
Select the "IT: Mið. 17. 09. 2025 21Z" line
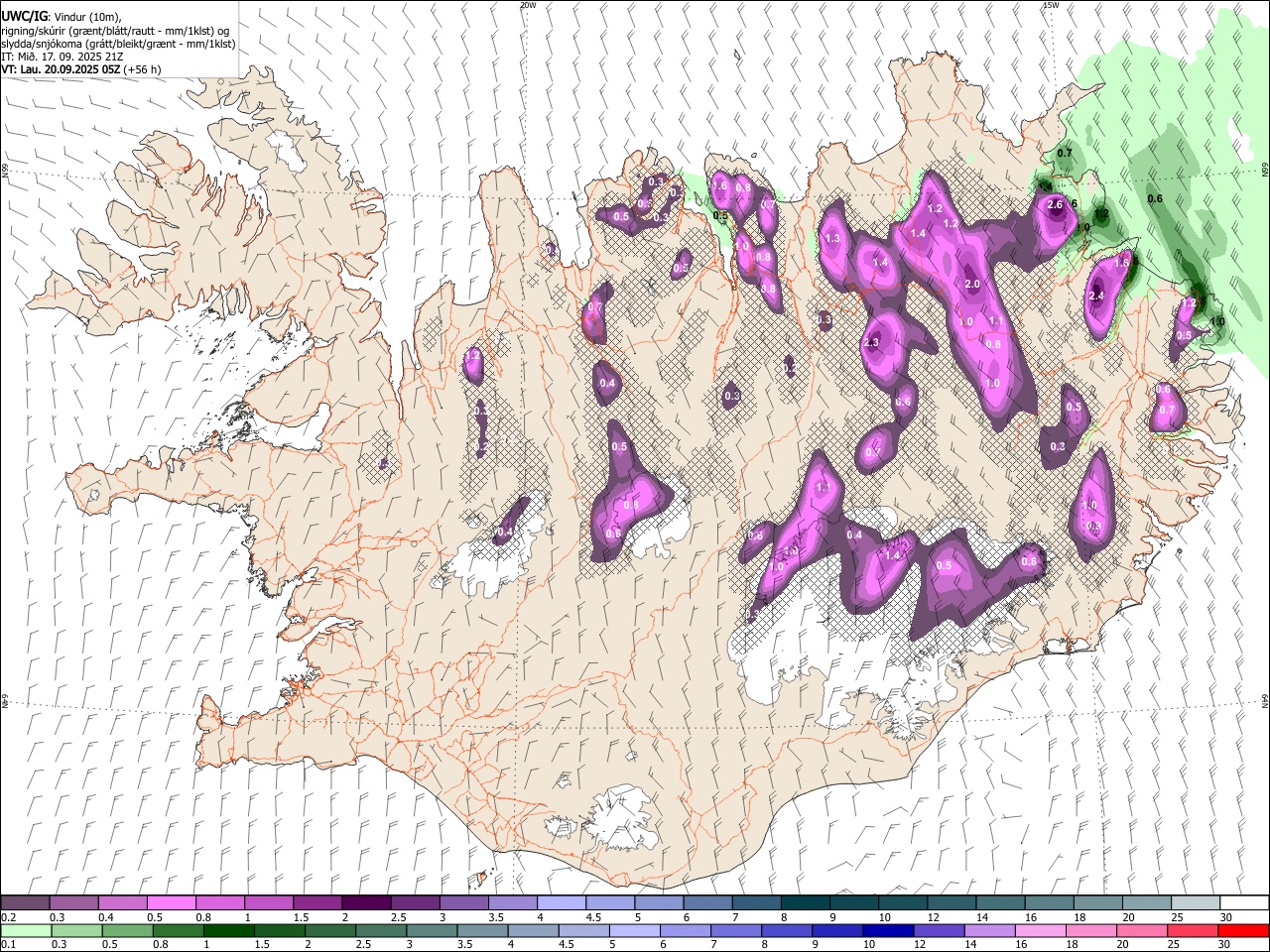point(63,57)
